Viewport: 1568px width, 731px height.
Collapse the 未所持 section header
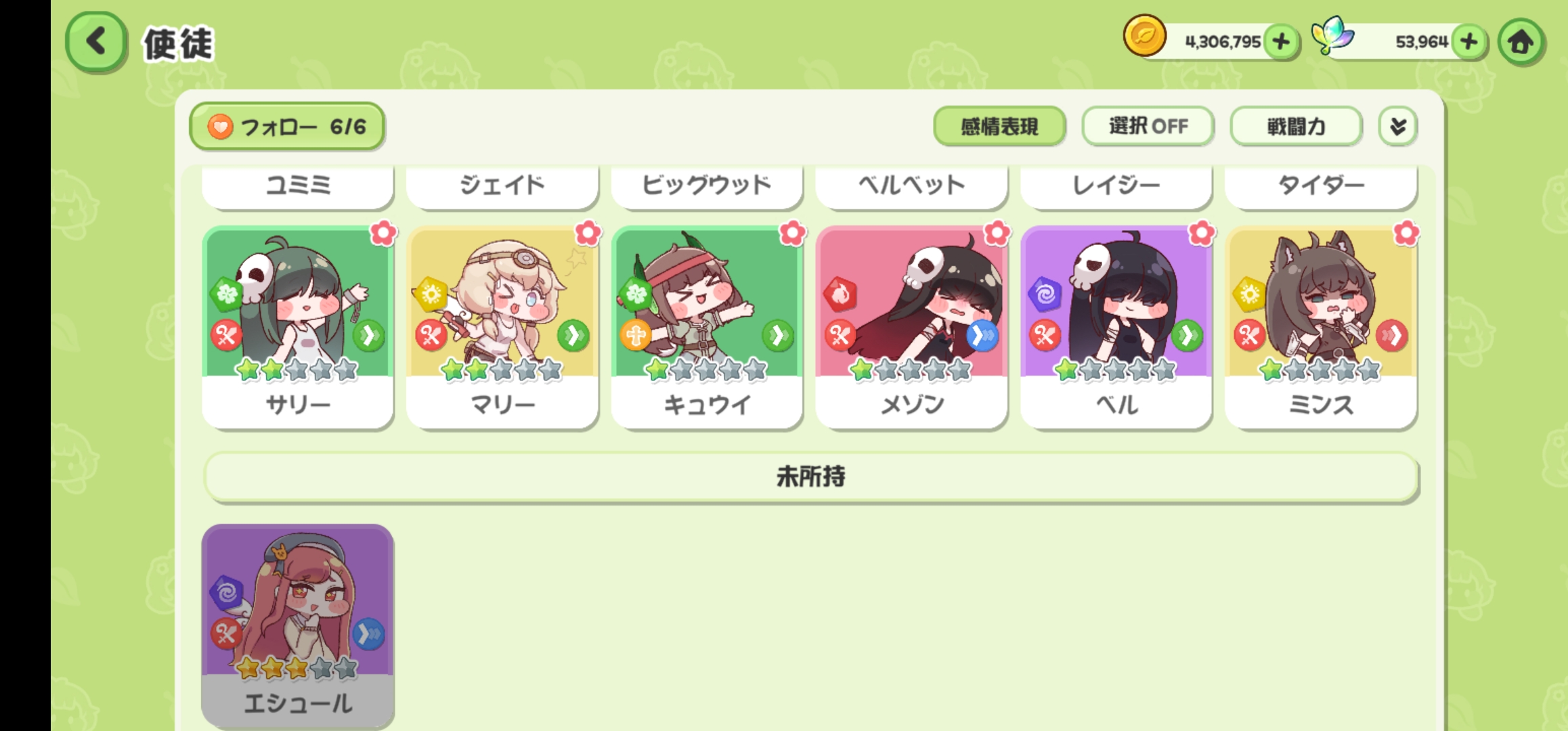[x=810, y=477]
